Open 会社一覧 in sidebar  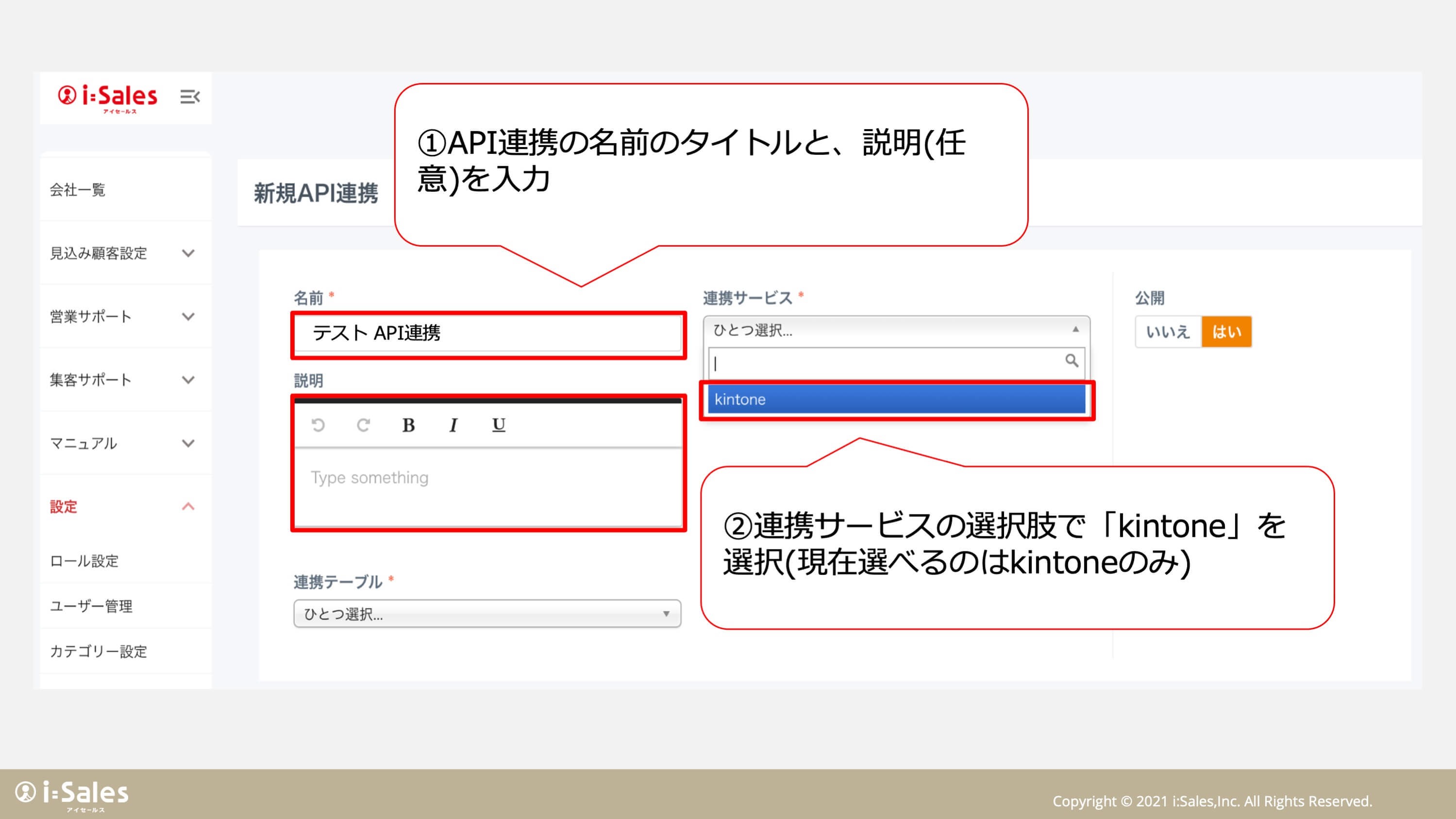(x=78, y=190)
